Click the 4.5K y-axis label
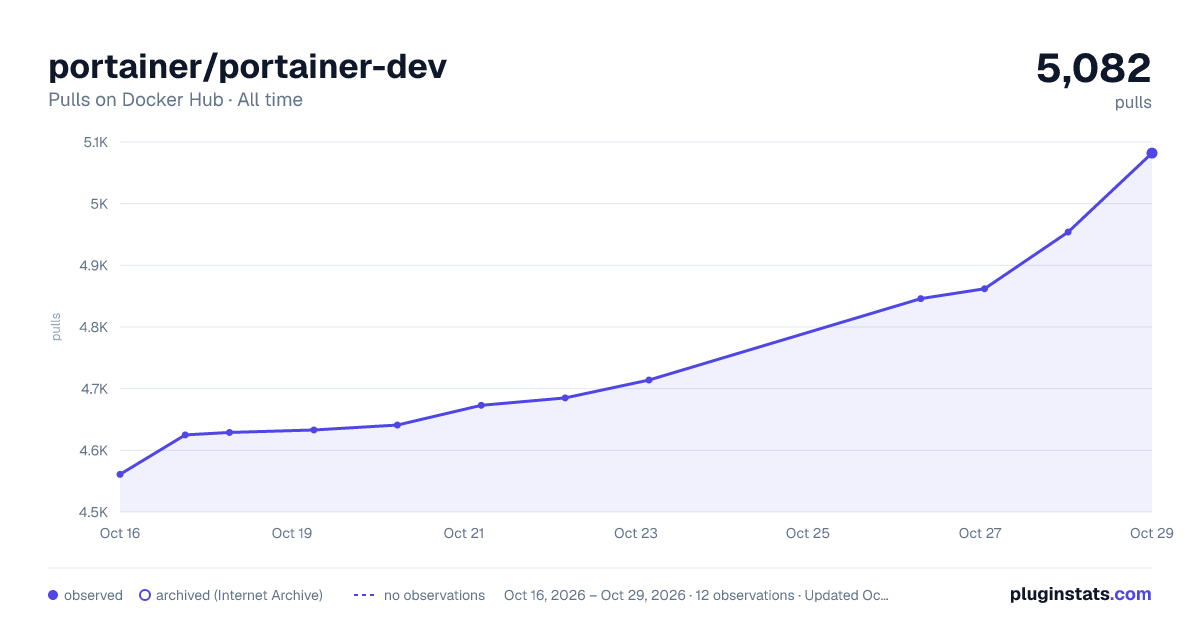This screenshot has height=630, width=1200. tap(94, 512)
